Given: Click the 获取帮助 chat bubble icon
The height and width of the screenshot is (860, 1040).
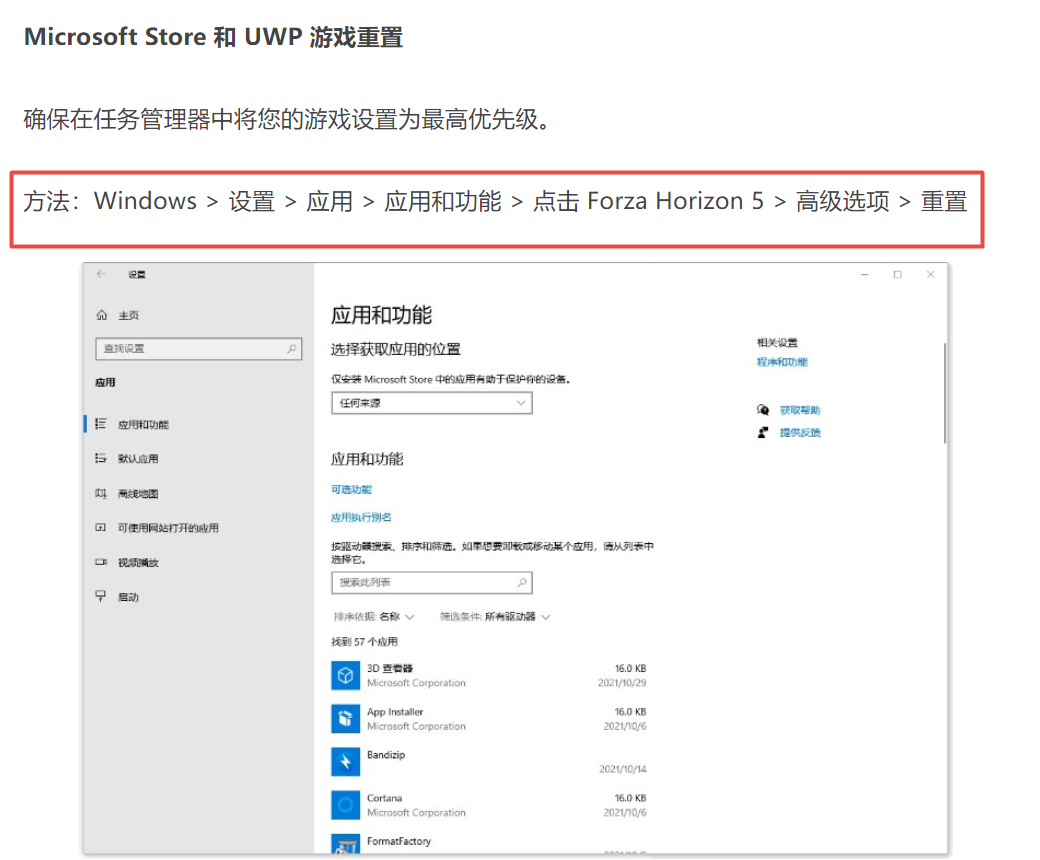Looking at the screenshot, I should pyautogui.click(x=763, y=410).
